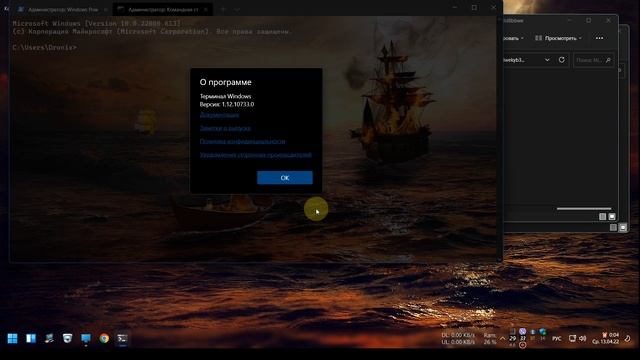Viewport: 640px width, 360px height.
Task: Open the Заметки о выпуске link
Action: (225, 128)
